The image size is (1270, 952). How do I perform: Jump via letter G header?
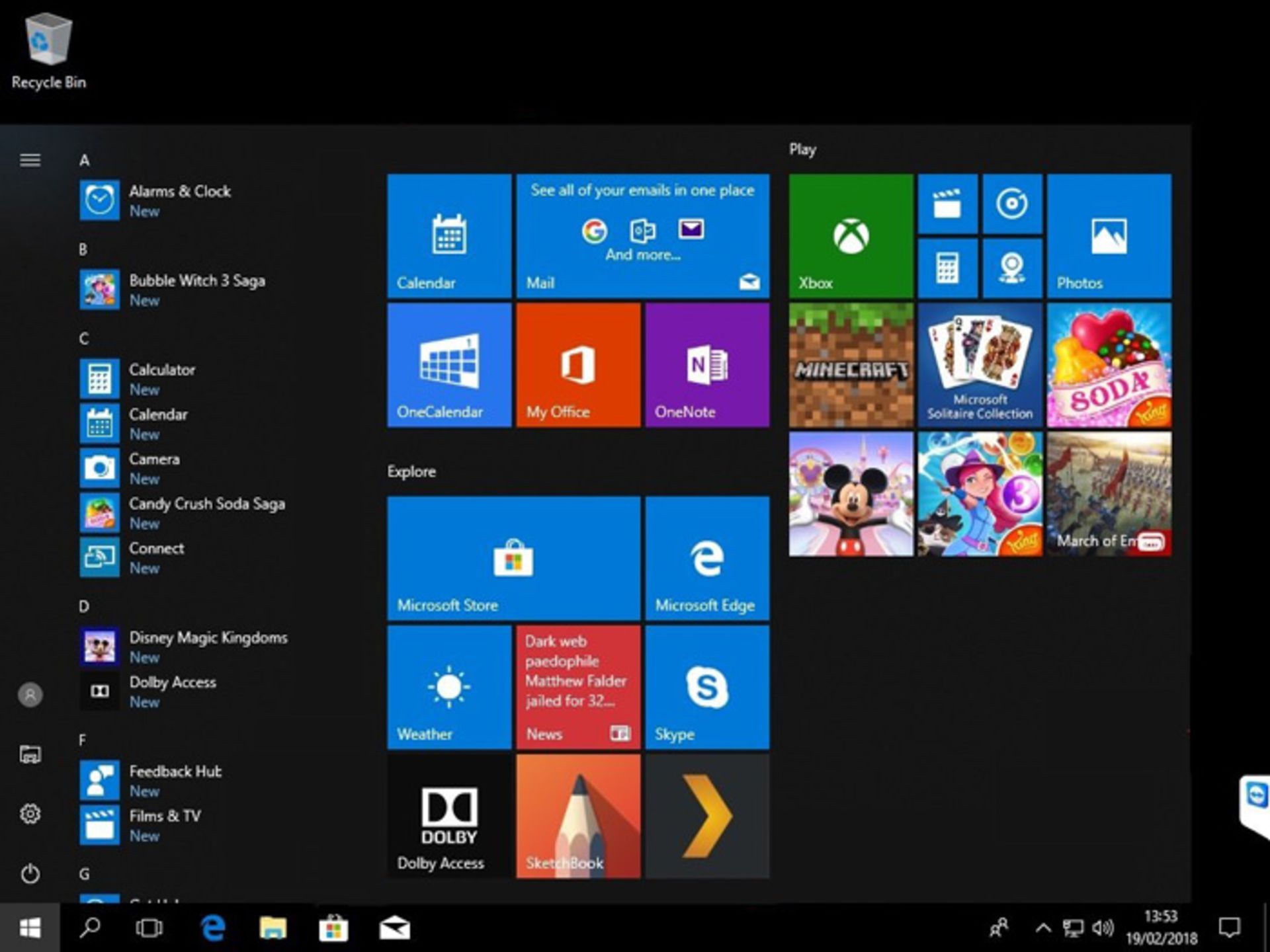click(84, 874)
